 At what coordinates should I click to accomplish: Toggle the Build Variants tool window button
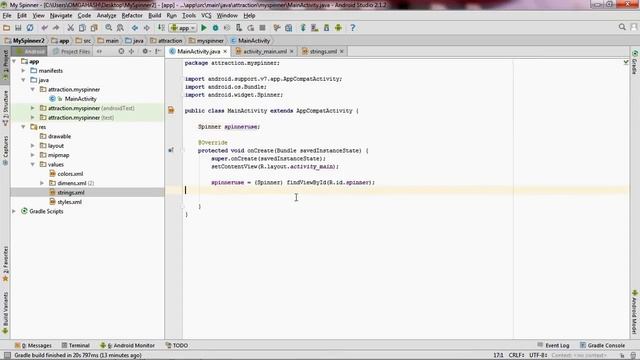5,313
